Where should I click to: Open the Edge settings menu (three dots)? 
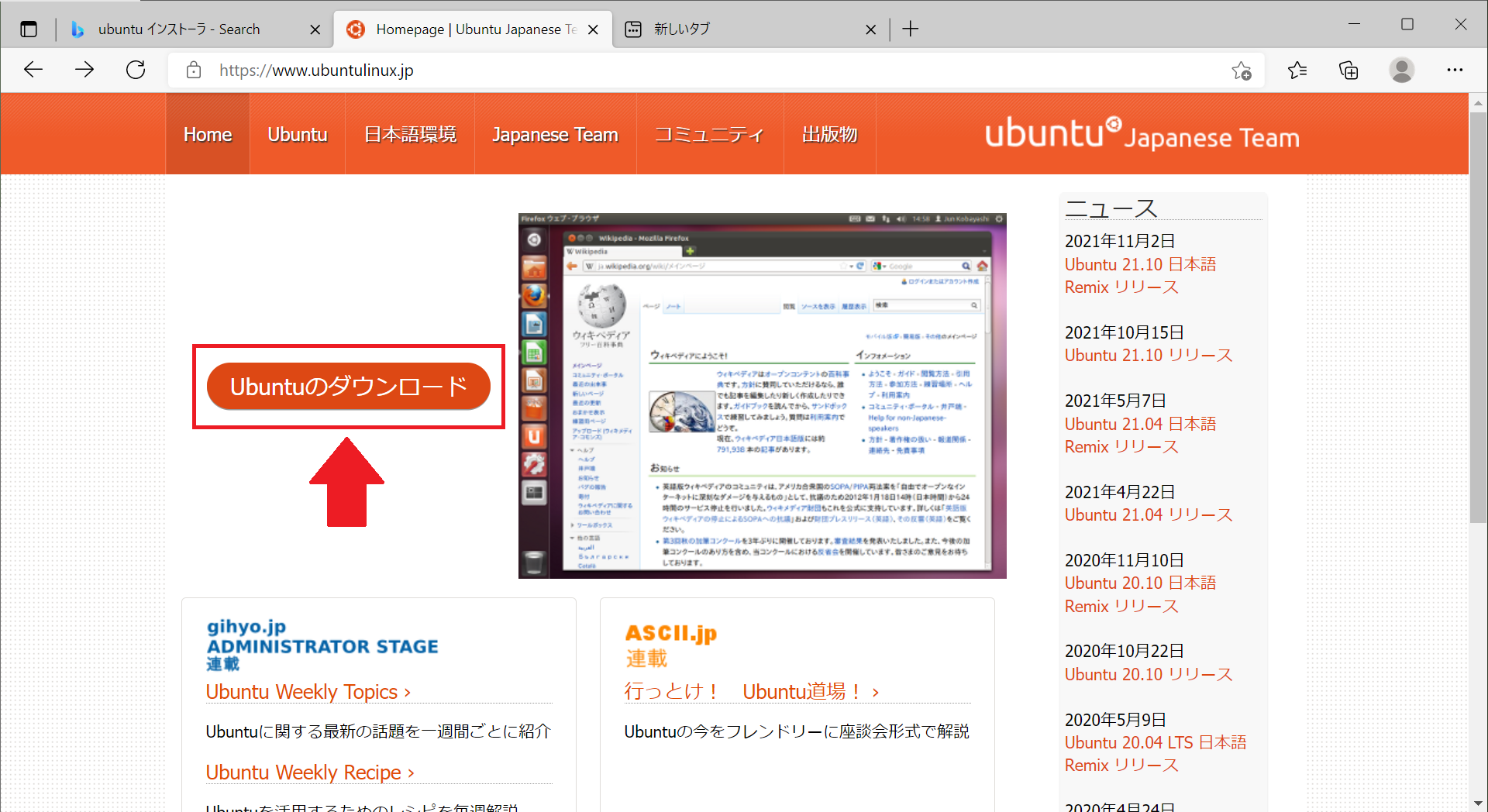pos(1455,70)
